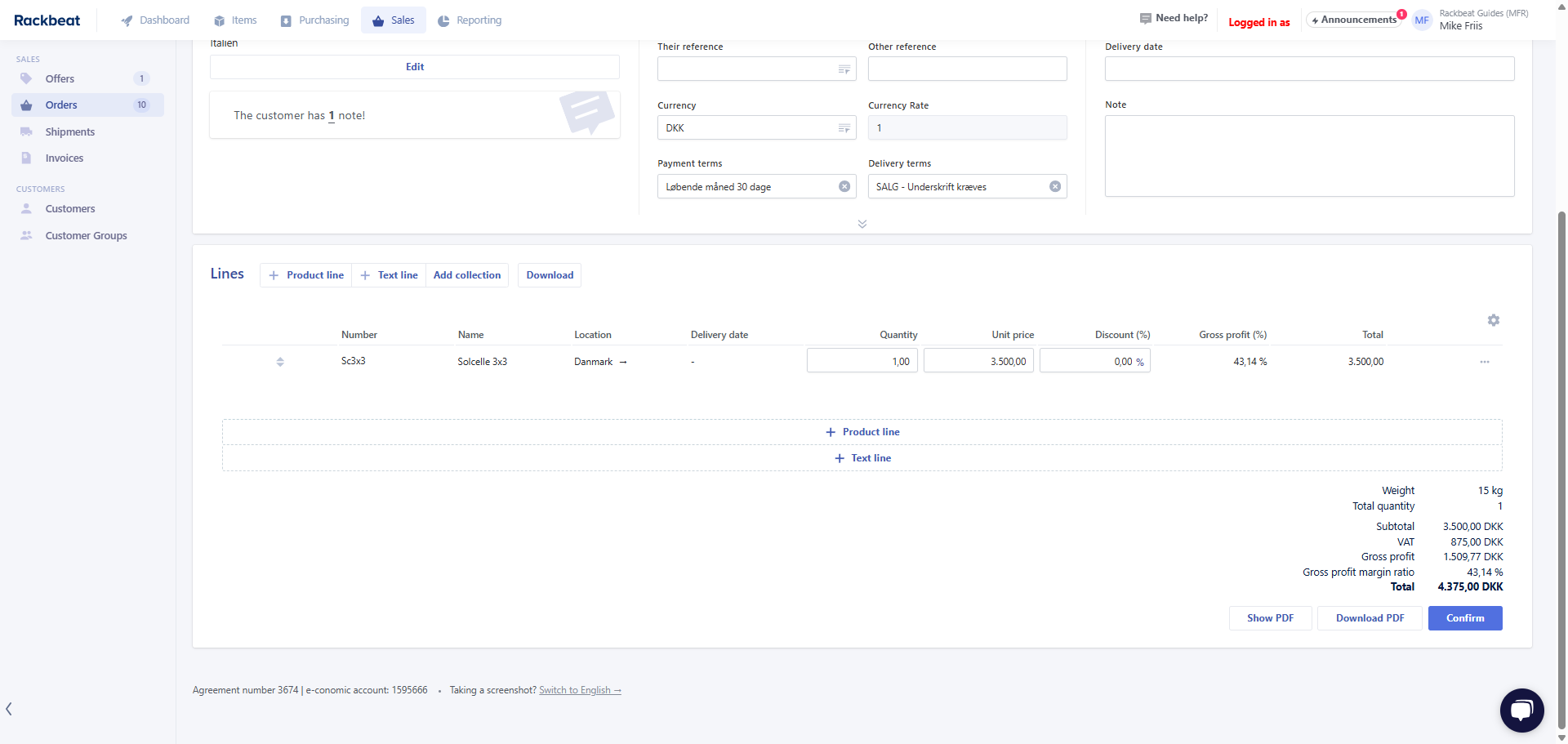The image size is (1568, 744).
Task: Click the Confirm order button
Action: pyautogui.click(x=1464, y=618)
